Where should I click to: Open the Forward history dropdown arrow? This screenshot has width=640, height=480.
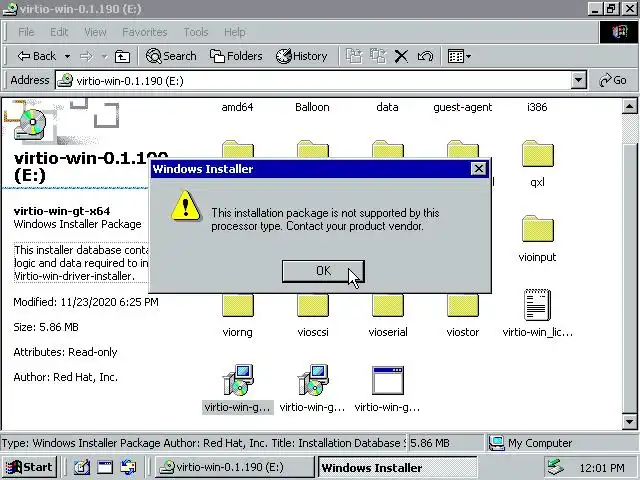[x=104, y=56]
